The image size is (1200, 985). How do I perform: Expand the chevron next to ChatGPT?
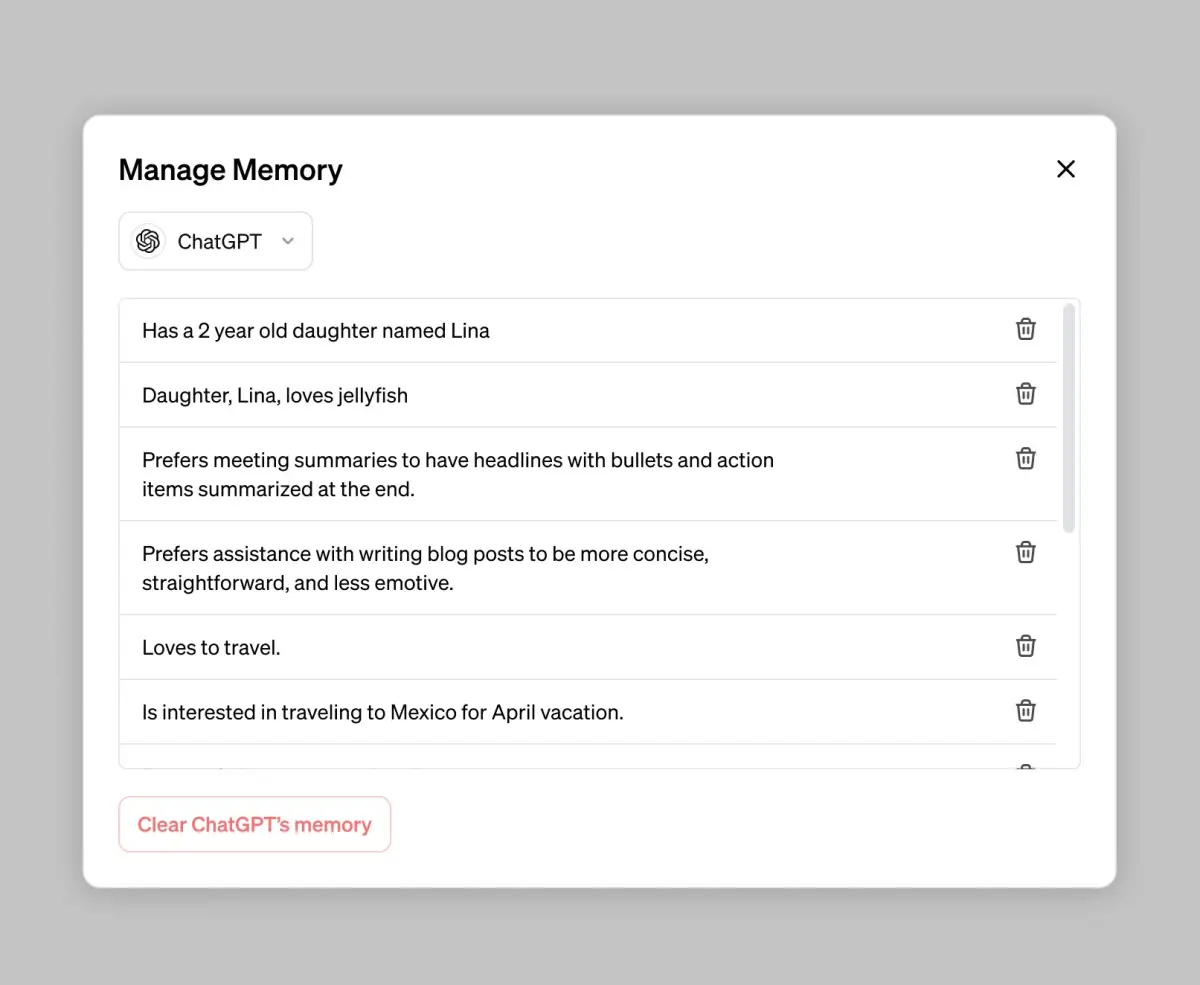(x=288, y=241)
